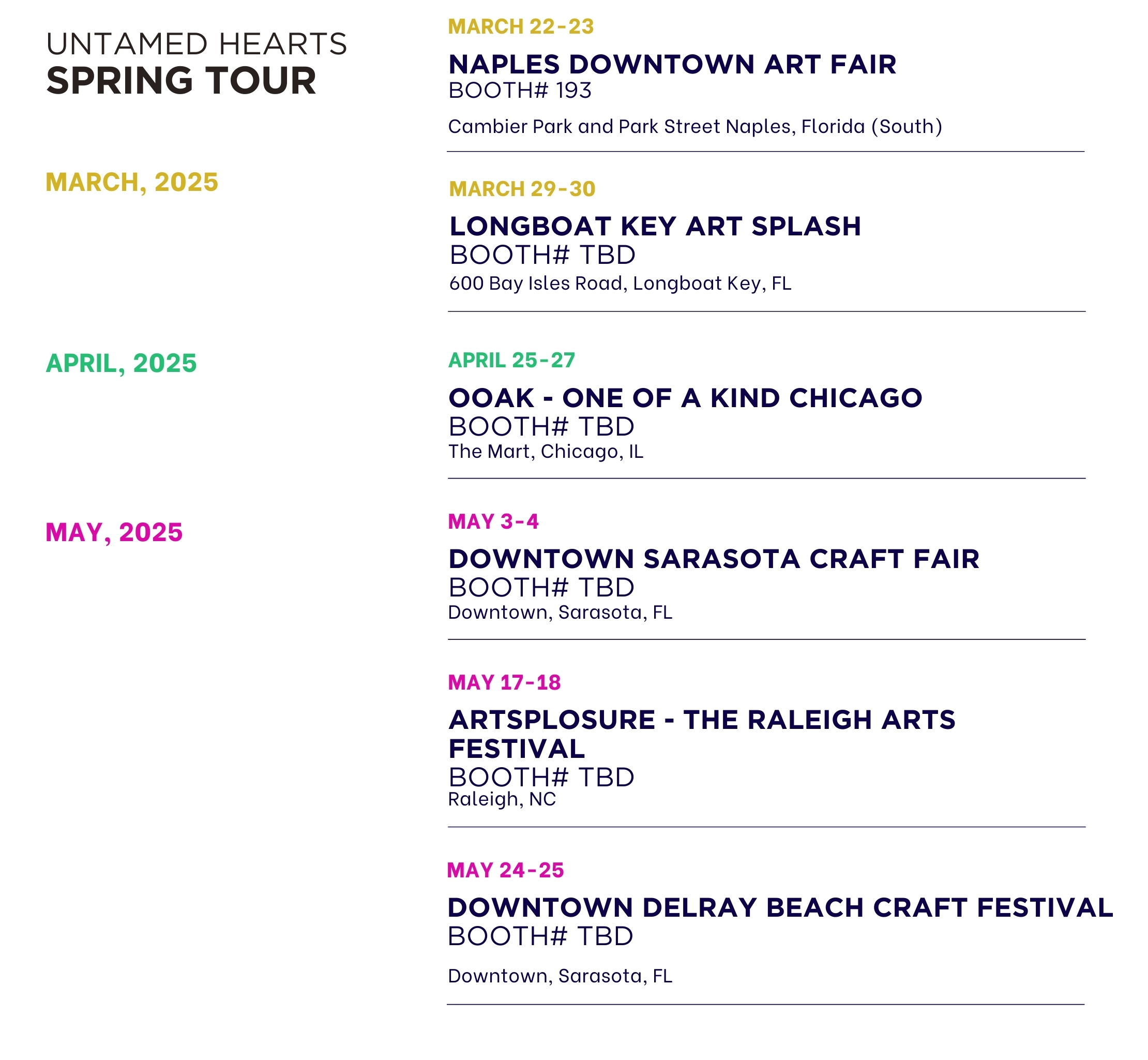Image resolution: width=1148 pixels, height=1060 pixels.
Task: Open the Naples Downtown Art Fair event
Action: pyautogui.click(x=672, y=64)
